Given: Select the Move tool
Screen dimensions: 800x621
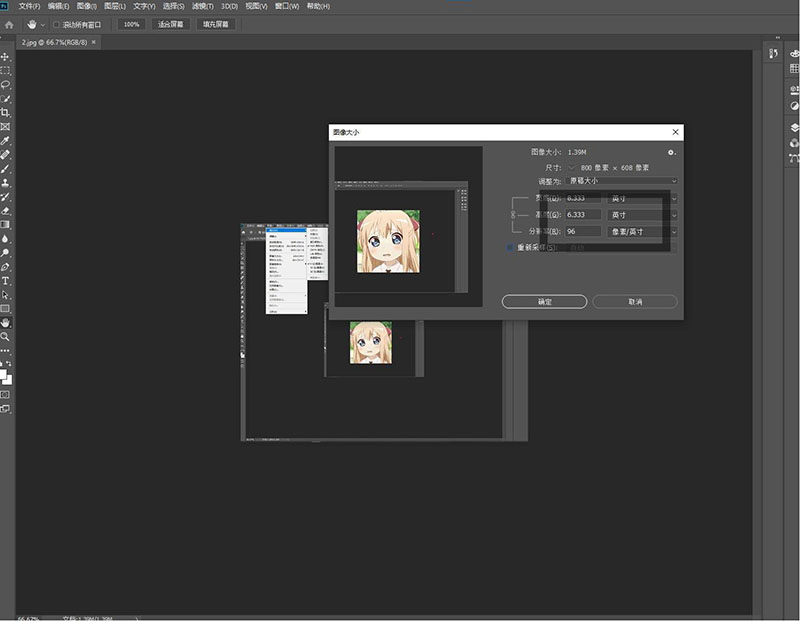Looking at the screenshot, I should (6, 57).
